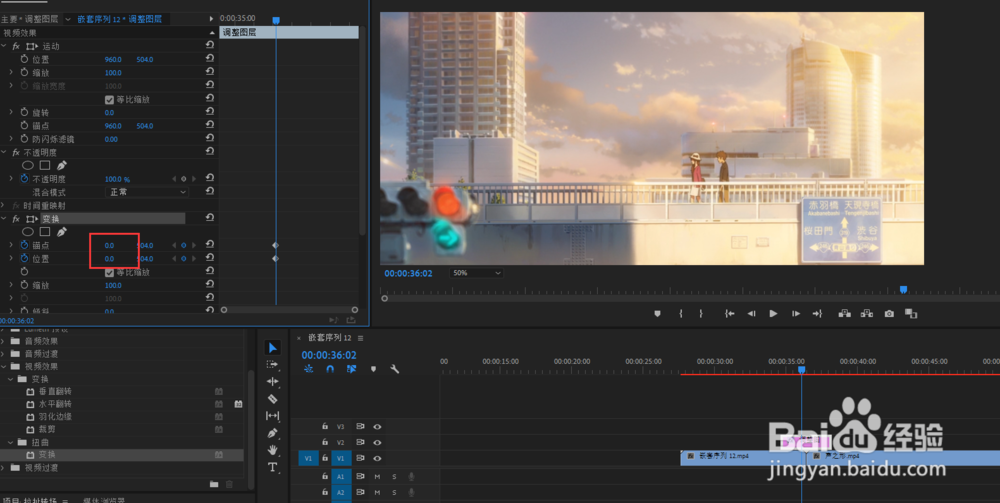This screenshot has height=503, width=1000.
Task: Toggle uniform scale checkbox under Transform effect
Action: 109,272
